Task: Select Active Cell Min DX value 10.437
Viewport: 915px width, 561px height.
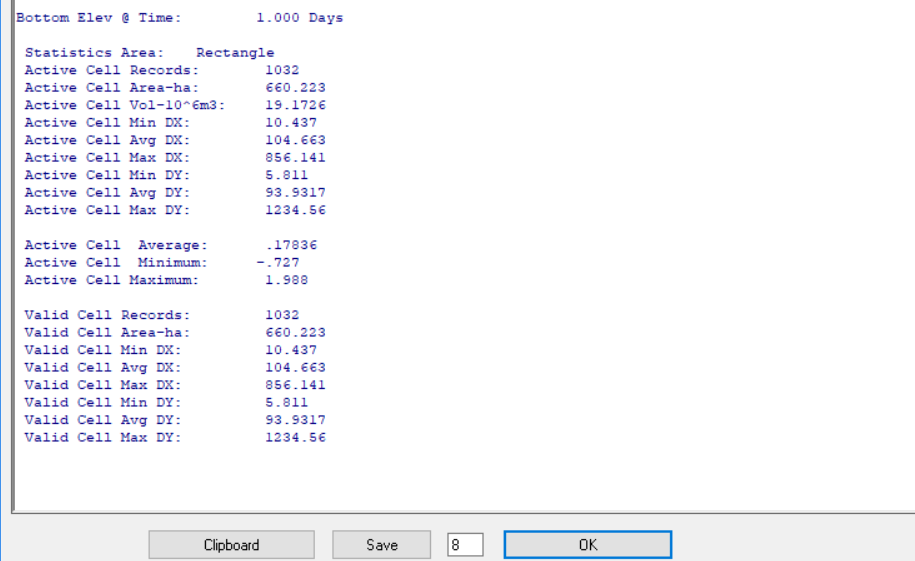Action: (x=291, y=123)
